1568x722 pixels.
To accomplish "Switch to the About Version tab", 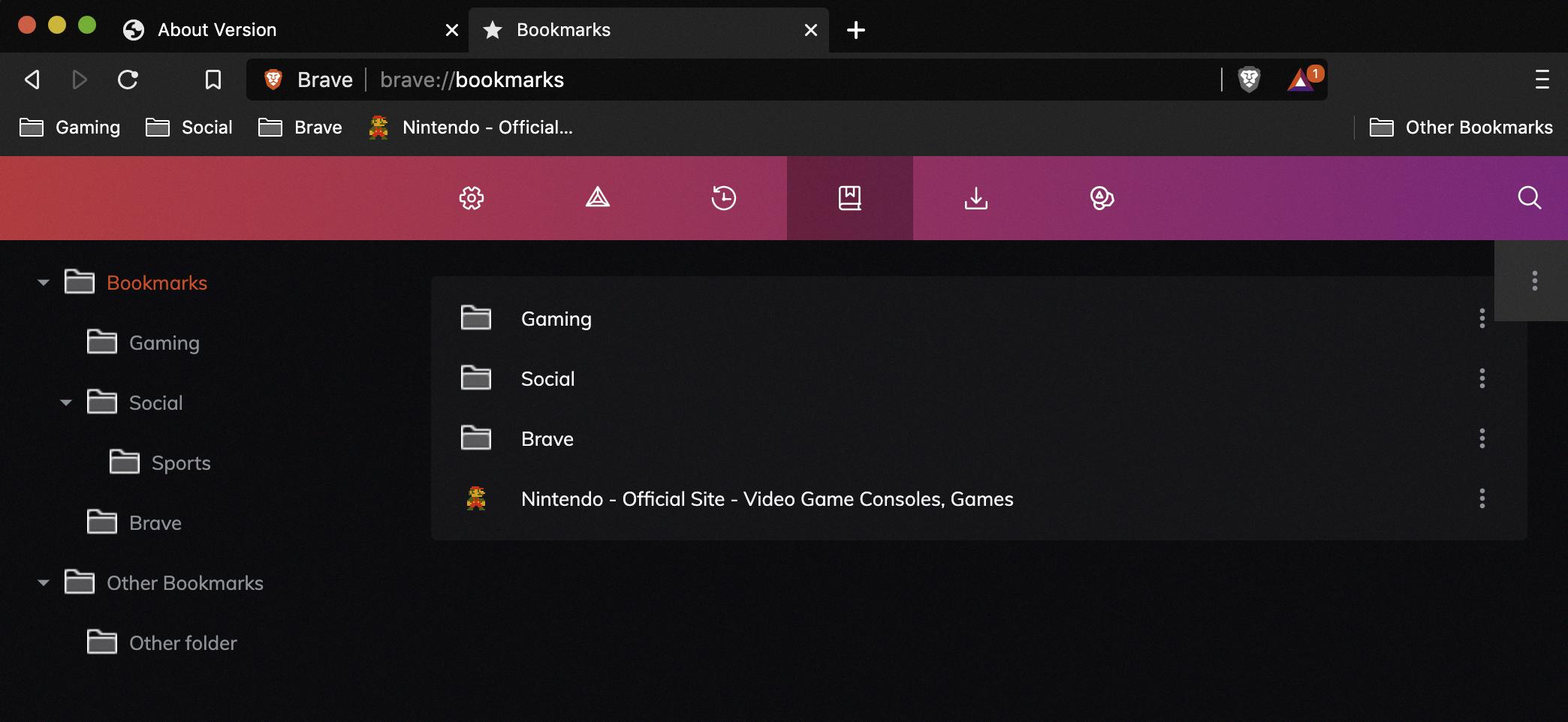I will [x=290, y=30].
